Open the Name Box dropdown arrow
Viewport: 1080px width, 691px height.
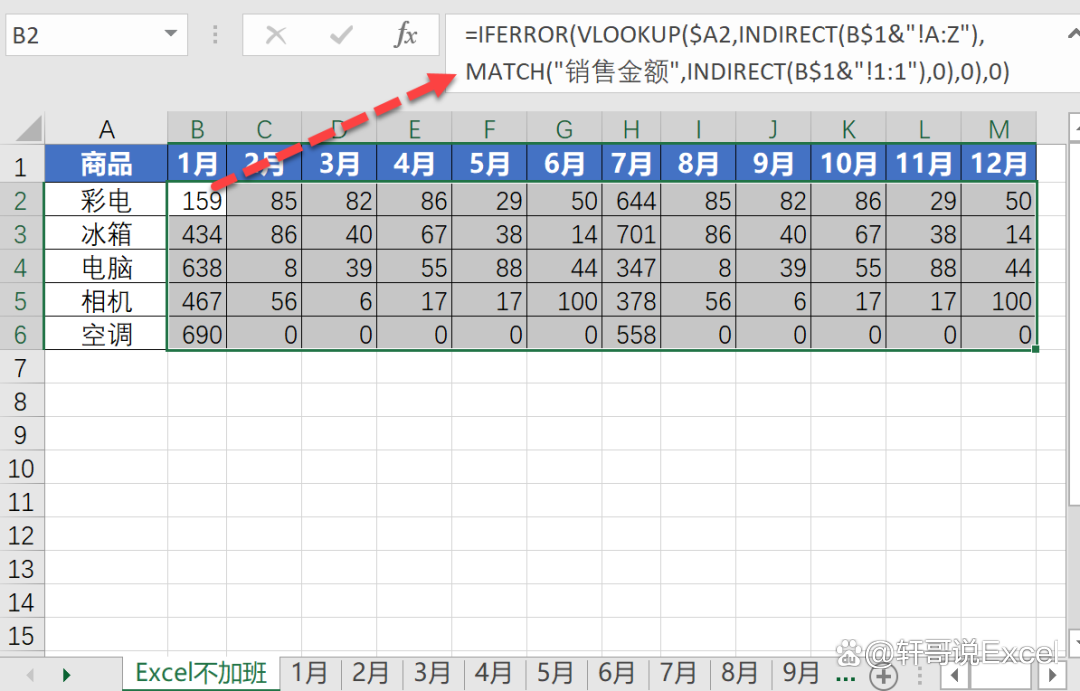tap(170, 34)
